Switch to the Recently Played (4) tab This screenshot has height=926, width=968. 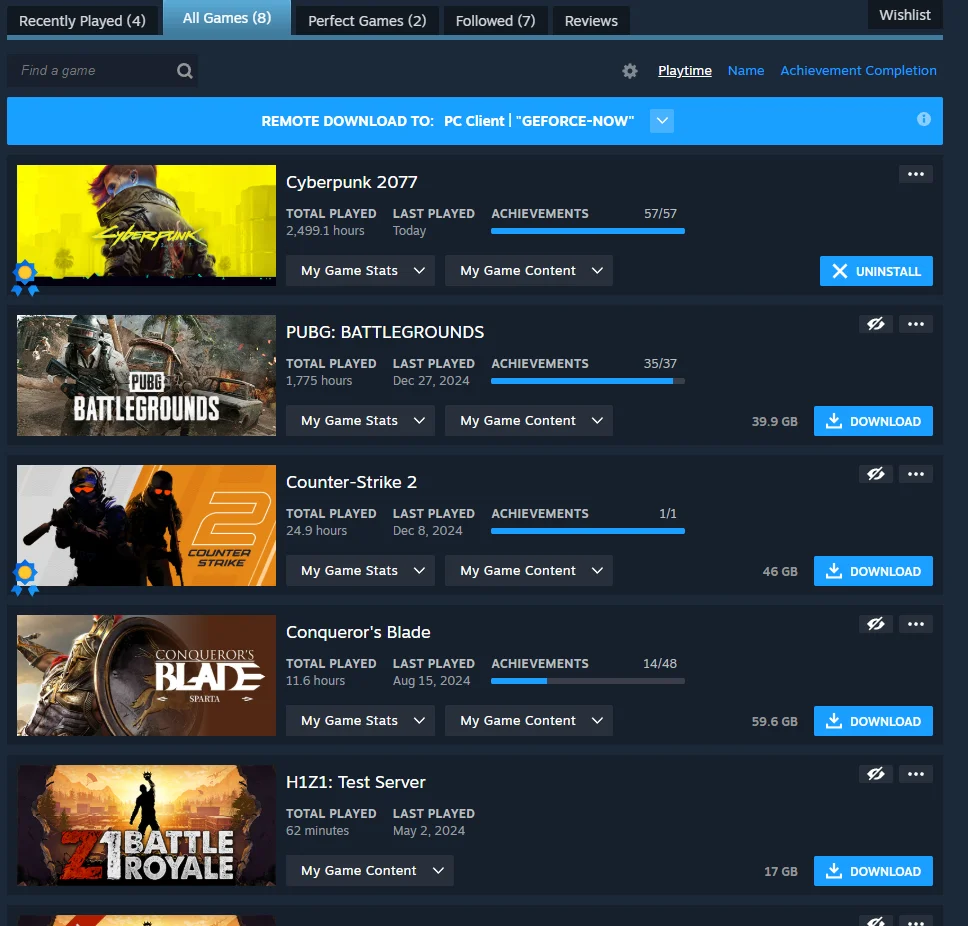(x=83, y=21)
